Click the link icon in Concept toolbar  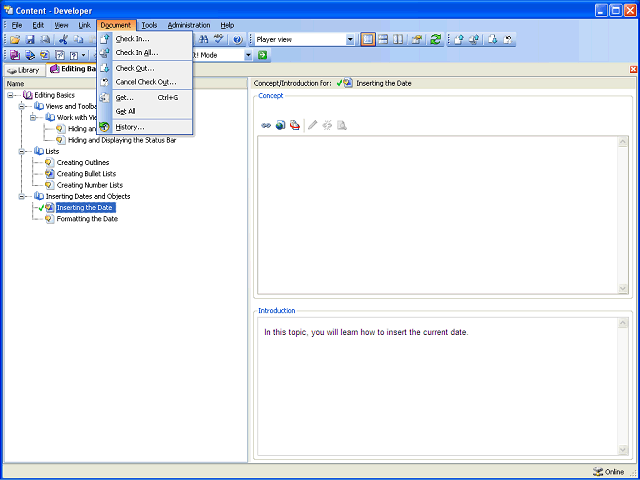(266, 125)
